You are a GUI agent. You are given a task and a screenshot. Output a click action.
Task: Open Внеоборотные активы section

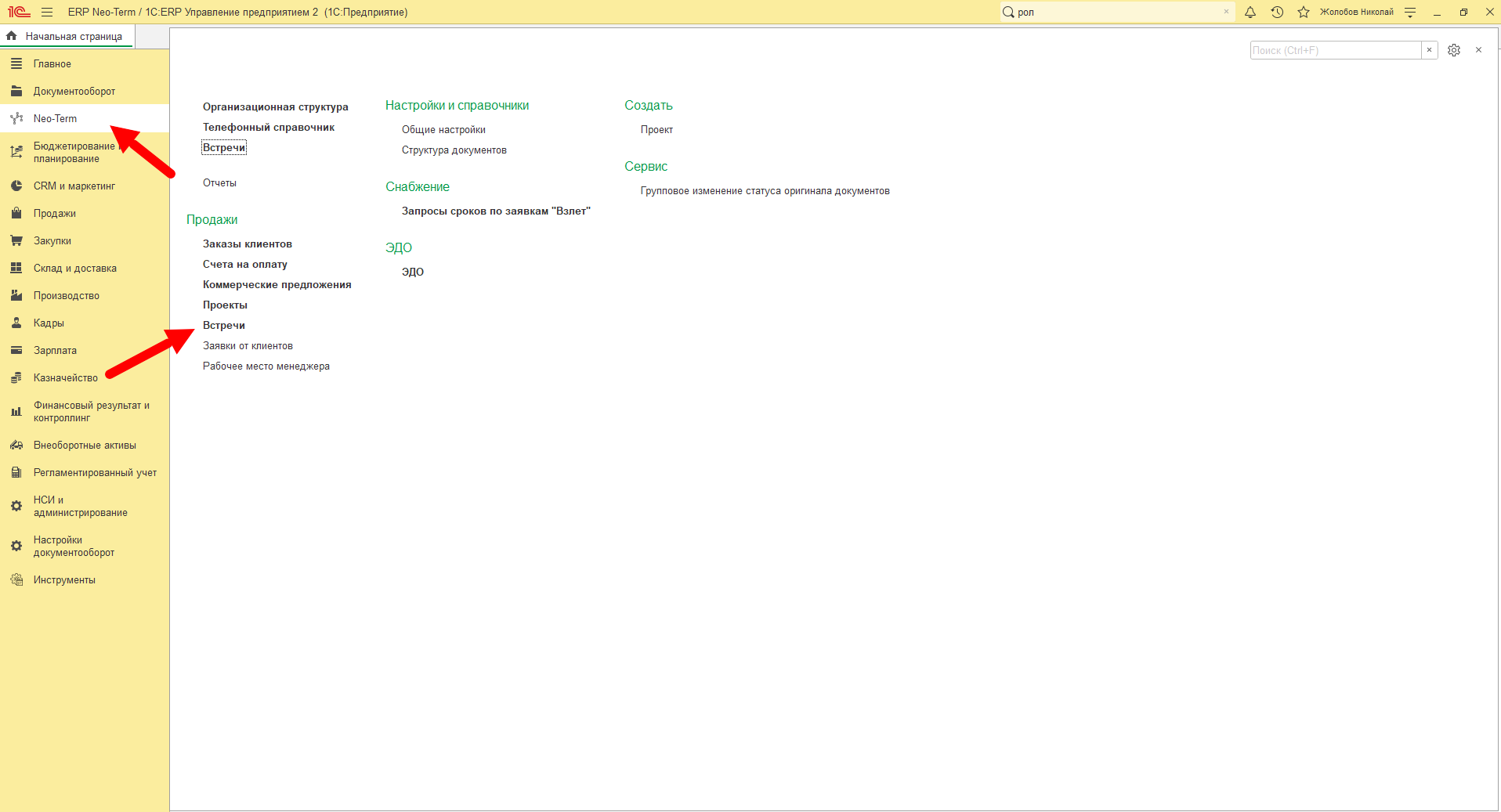[85, 446]
